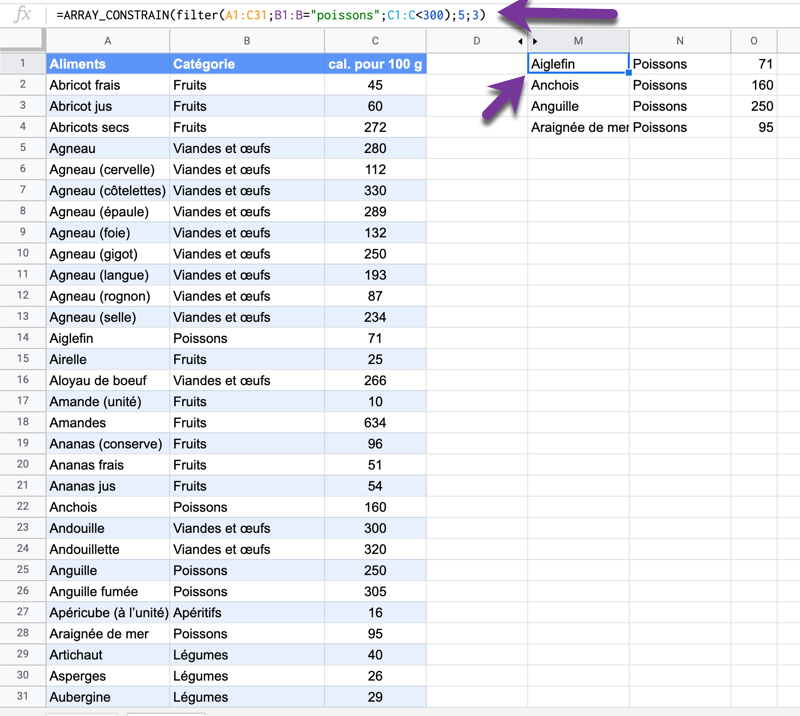Select cell 'Amande (unité)'
Screen dimensions: 800x716
coord(108,402)
